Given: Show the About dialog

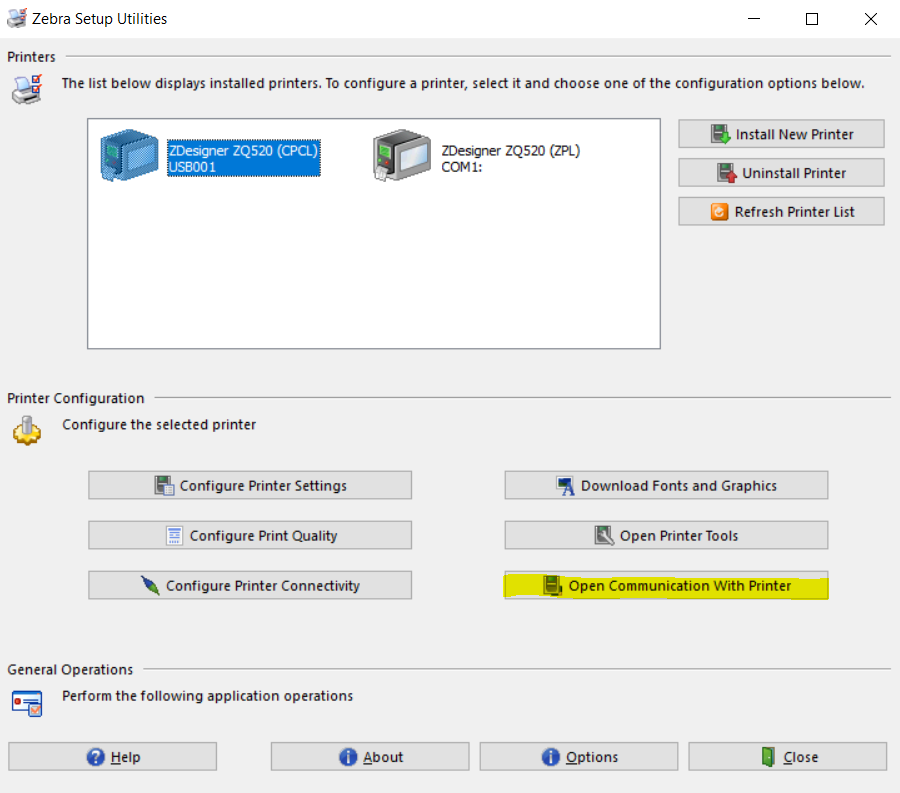Looking at the screenshot, I should pyautogui.click(x=370, y=757).
